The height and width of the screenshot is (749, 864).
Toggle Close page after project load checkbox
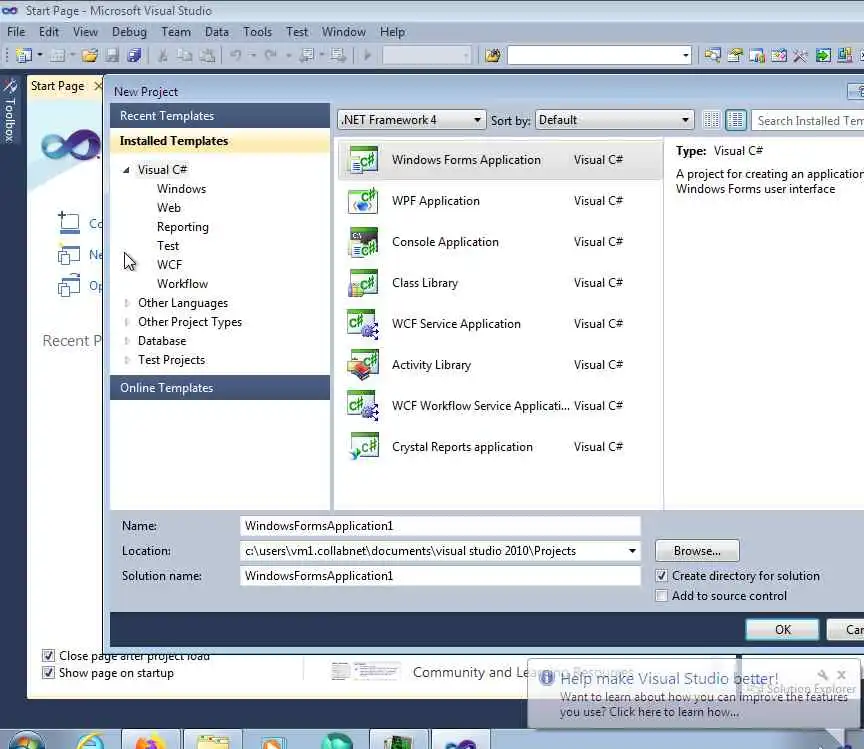pos(48,655)
